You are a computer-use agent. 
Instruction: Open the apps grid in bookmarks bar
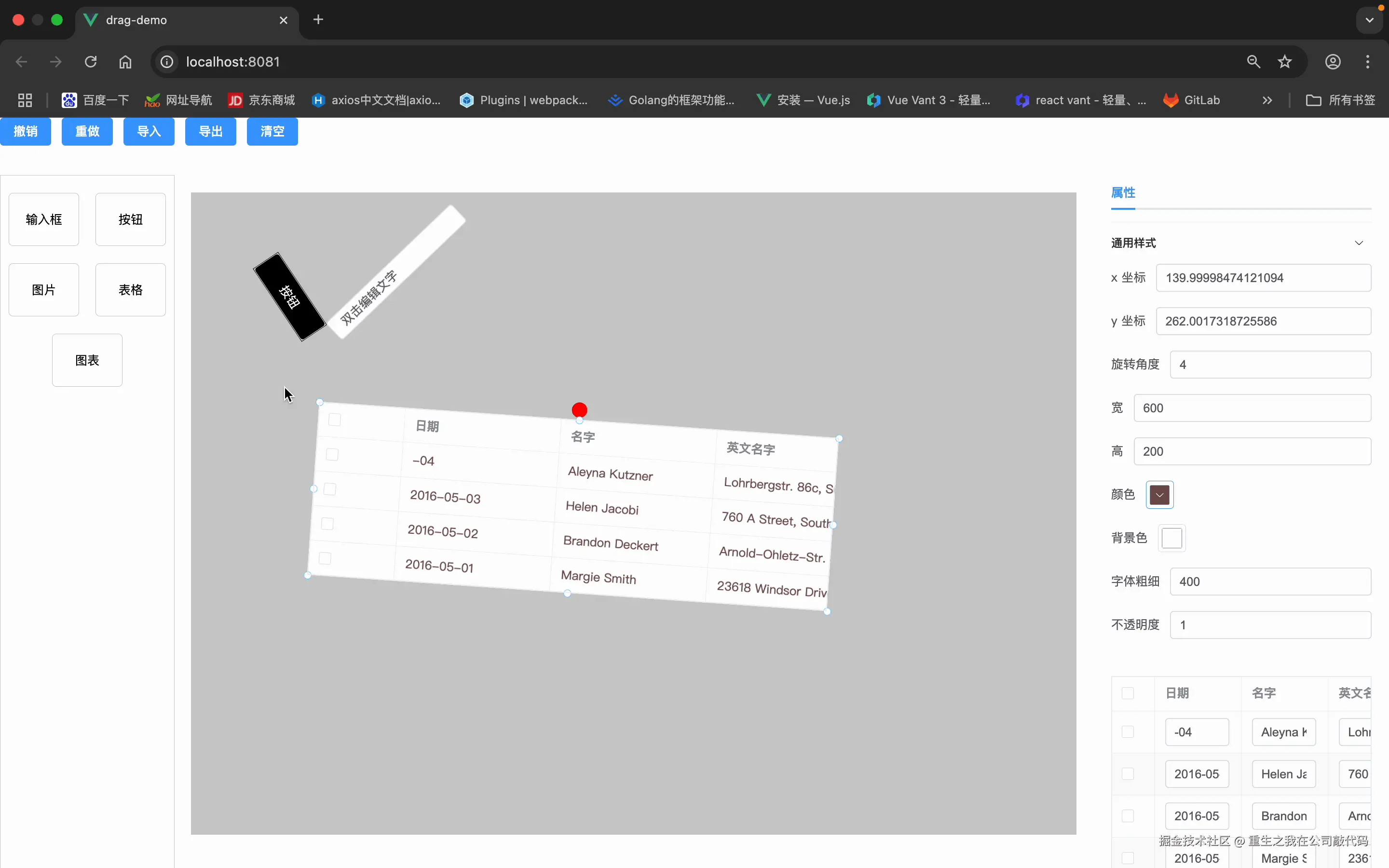click(25, 100)
